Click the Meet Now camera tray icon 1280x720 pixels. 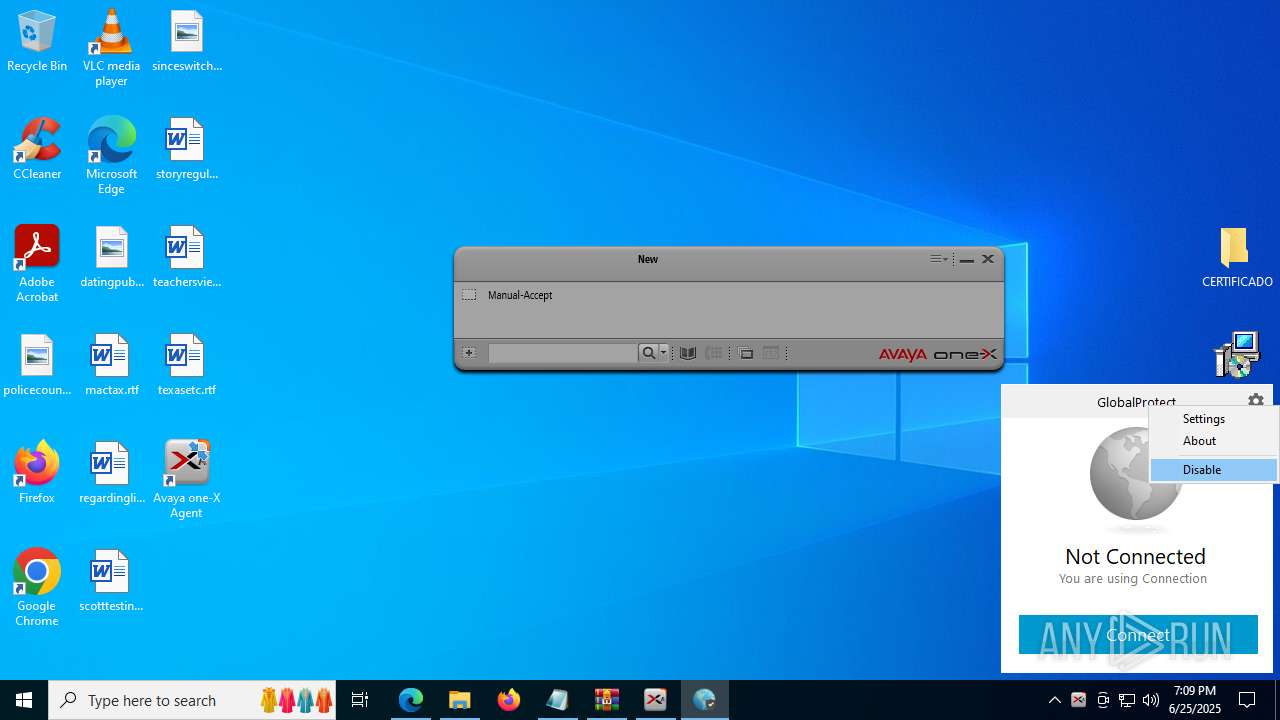point(1103,700)
